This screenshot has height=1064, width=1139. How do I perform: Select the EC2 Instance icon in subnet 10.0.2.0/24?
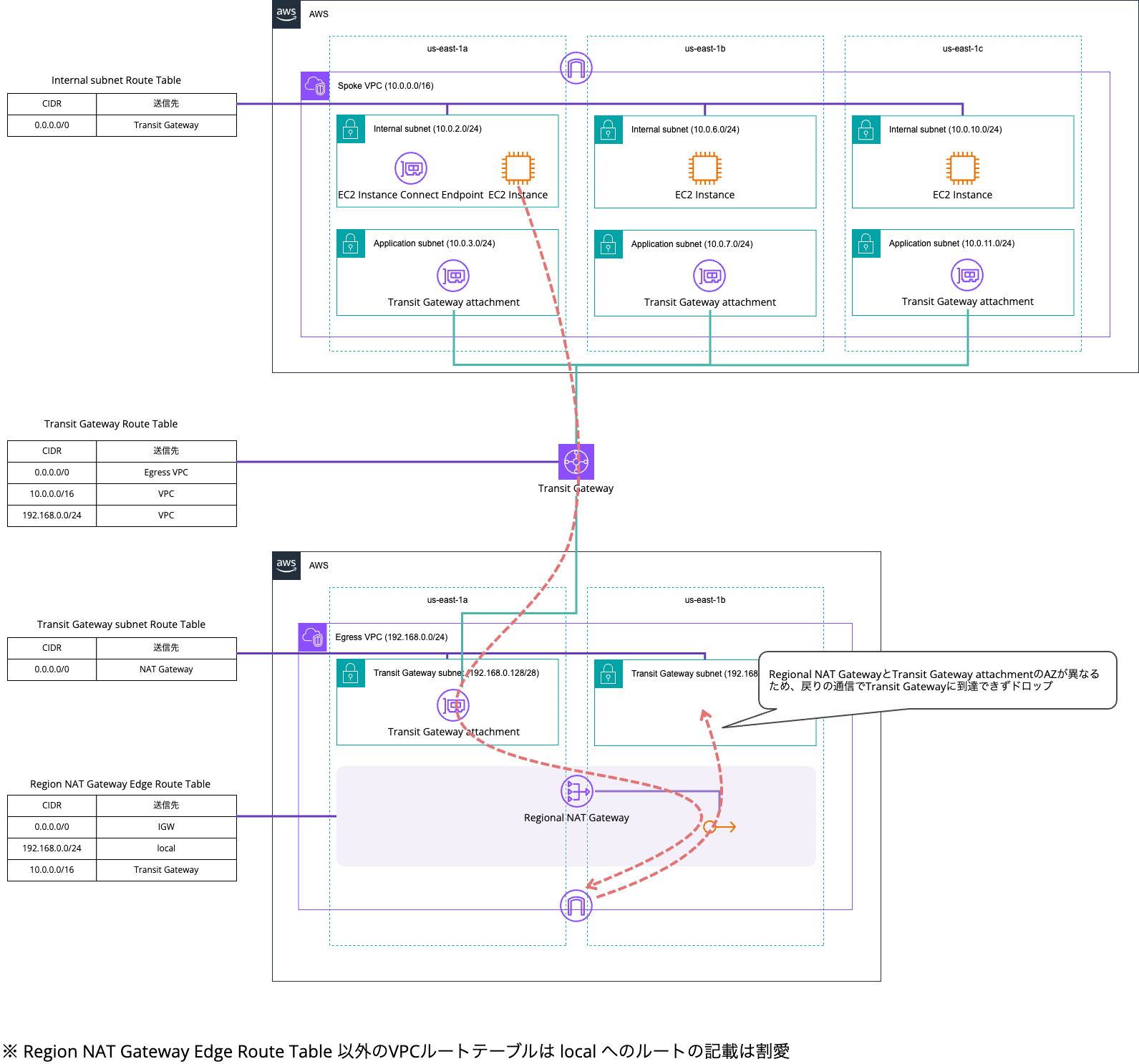[x=518, y=168]
